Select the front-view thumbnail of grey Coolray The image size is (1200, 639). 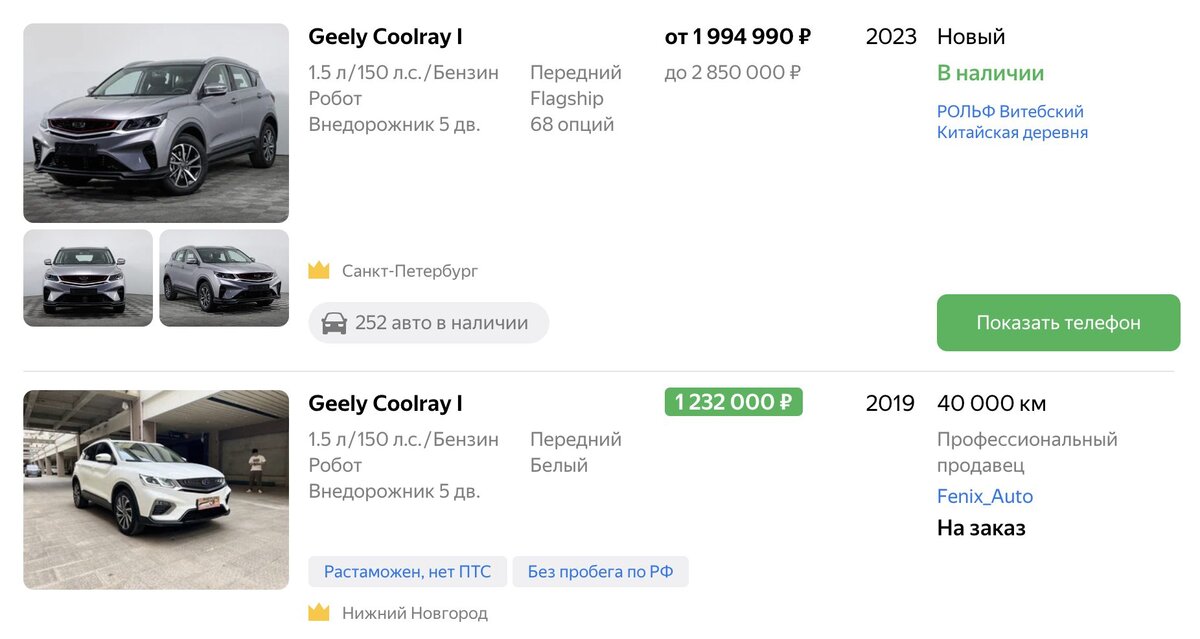88,278
